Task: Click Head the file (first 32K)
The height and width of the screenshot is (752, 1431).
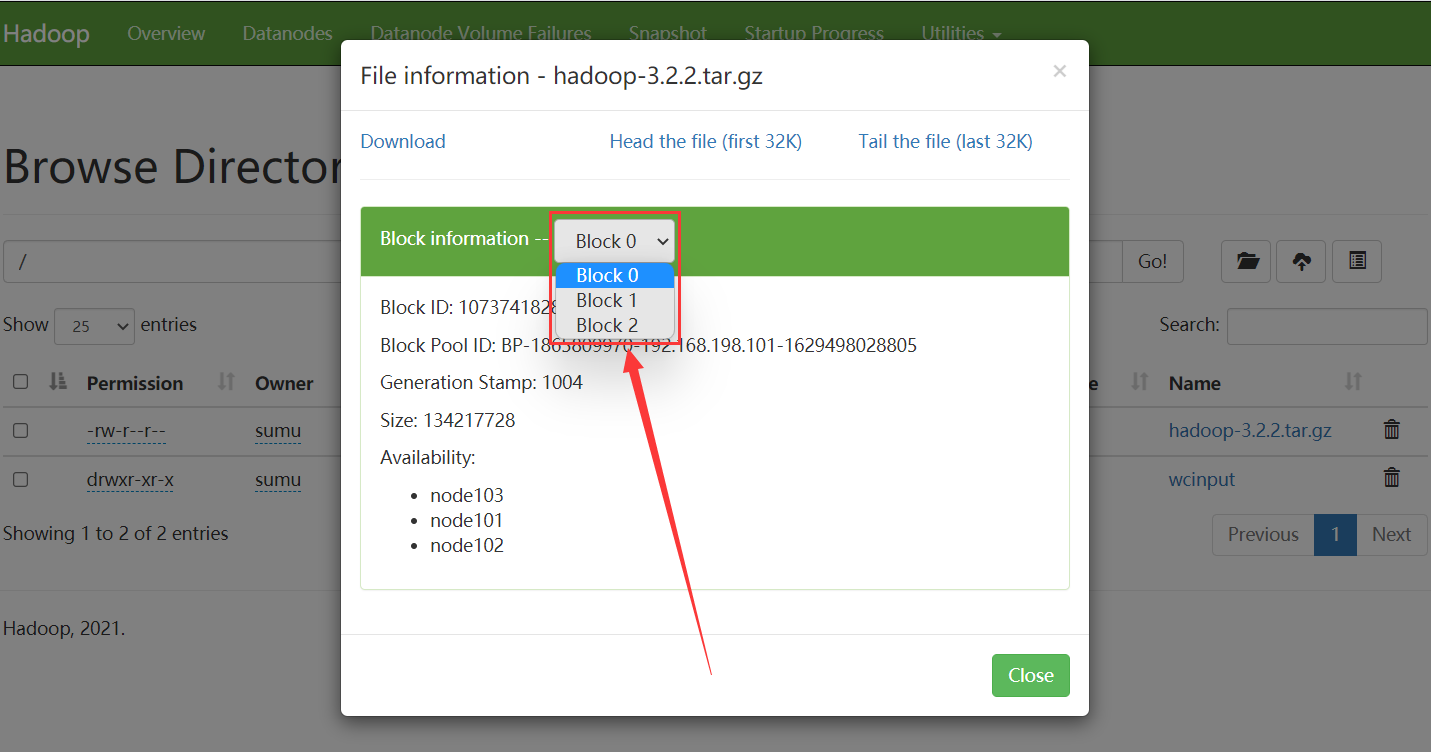Action: tap(706, 141)
